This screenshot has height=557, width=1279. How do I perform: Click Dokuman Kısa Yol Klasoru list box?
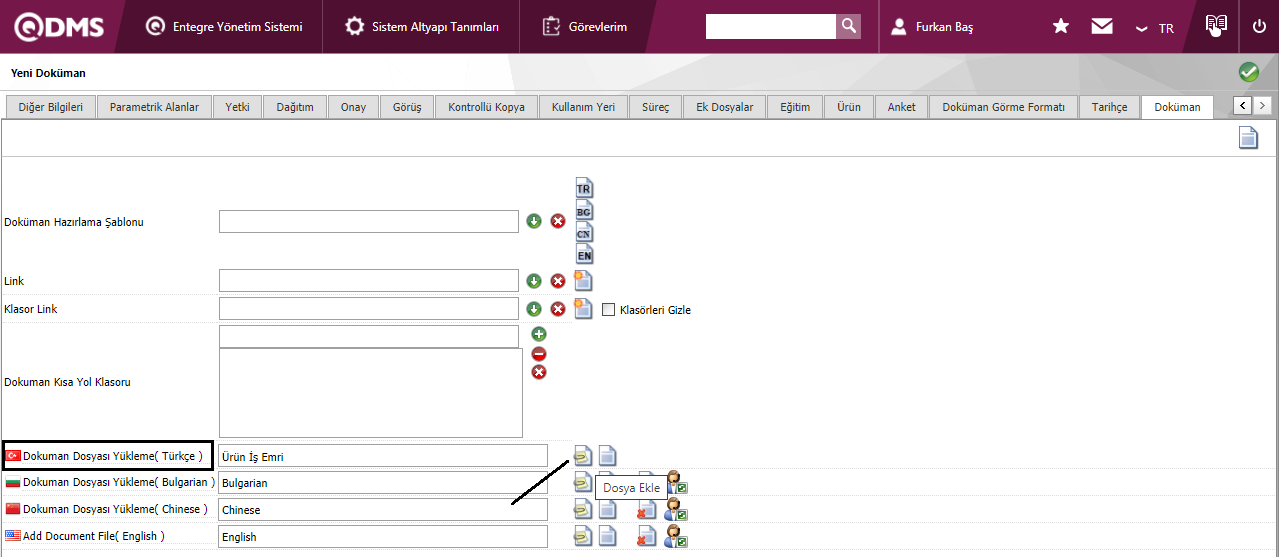point(371,393)
